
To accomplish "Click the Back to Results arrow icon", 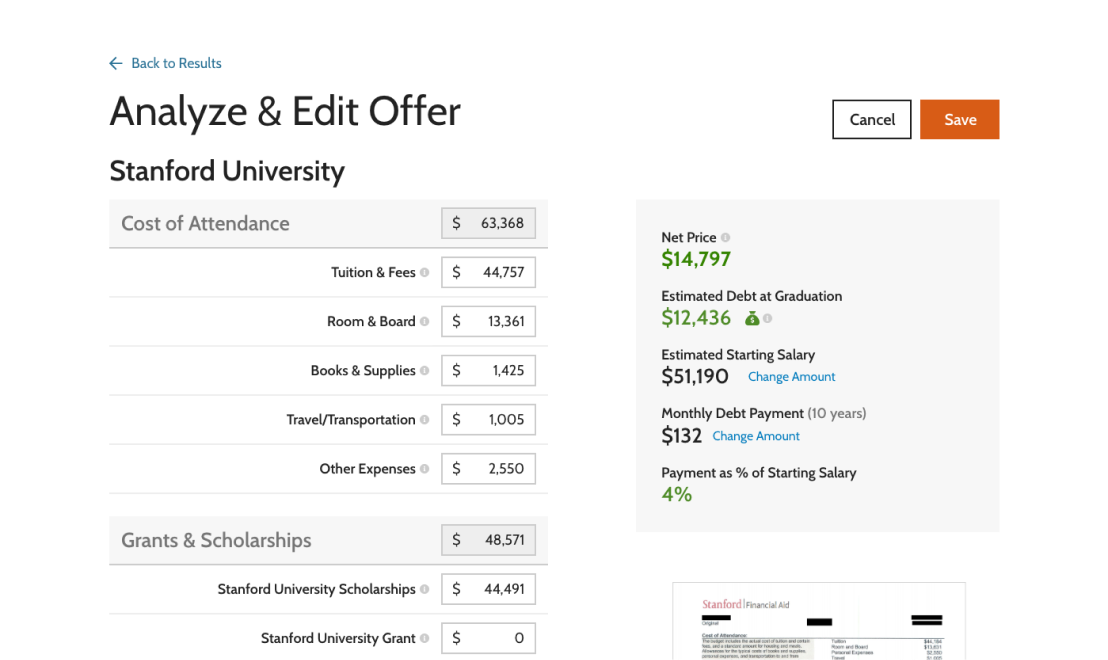I will click(x=116, y=63).
